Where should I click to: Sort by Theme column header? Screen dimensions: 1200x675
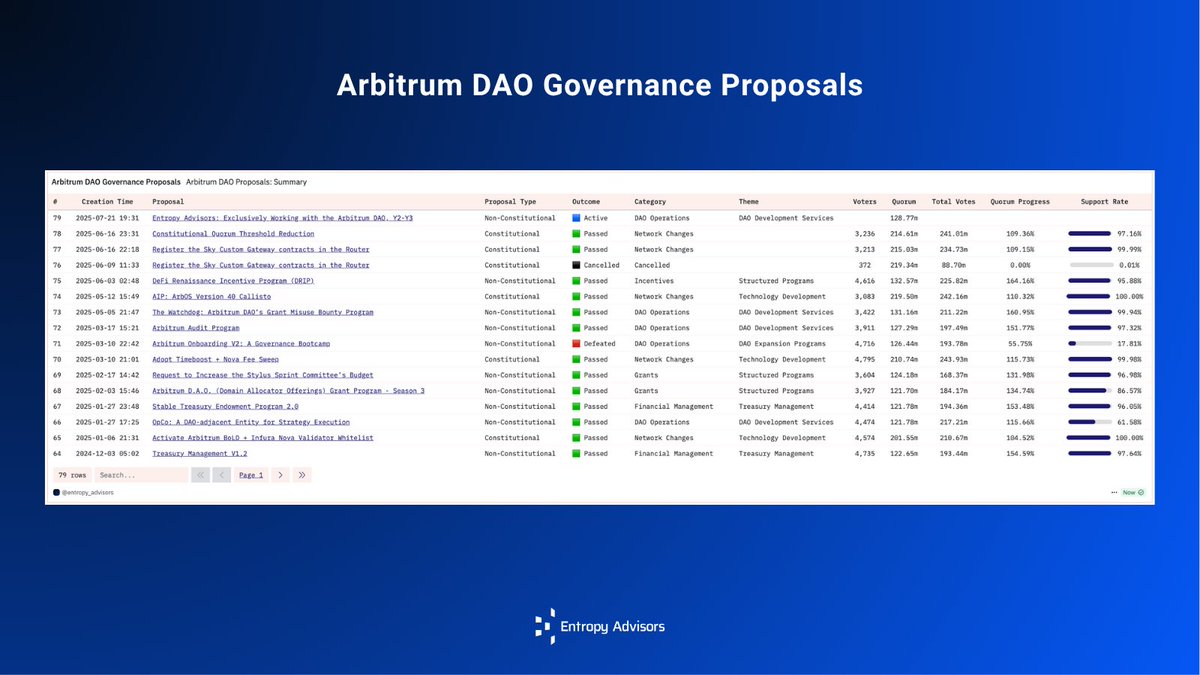point(750,201)
